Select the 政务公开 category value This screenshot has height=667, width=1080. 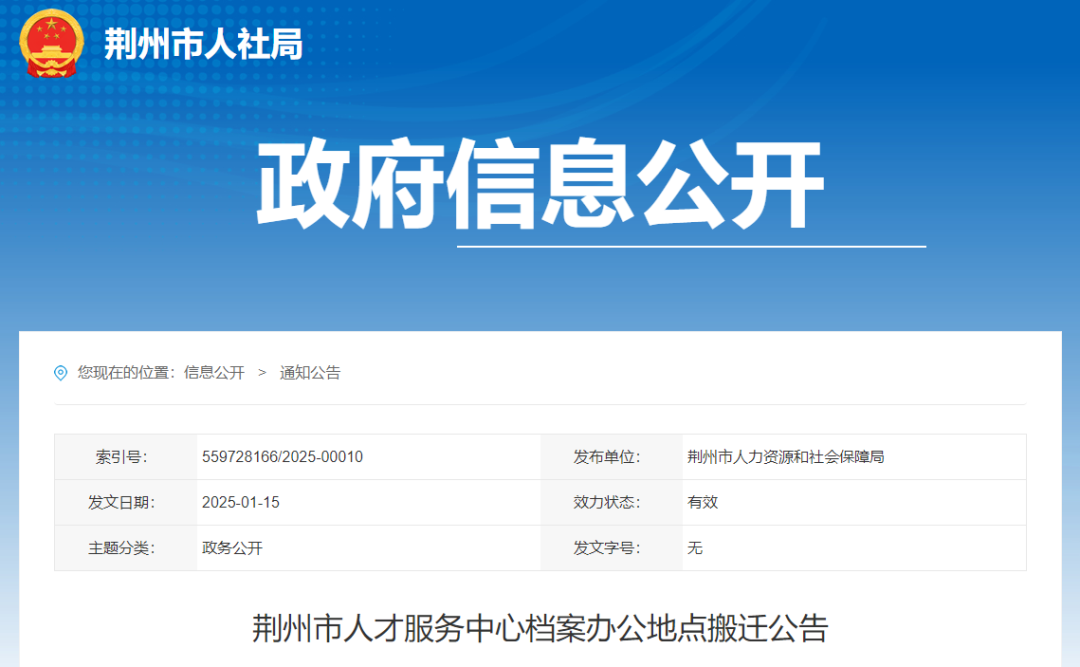click(x=230, y=548)
